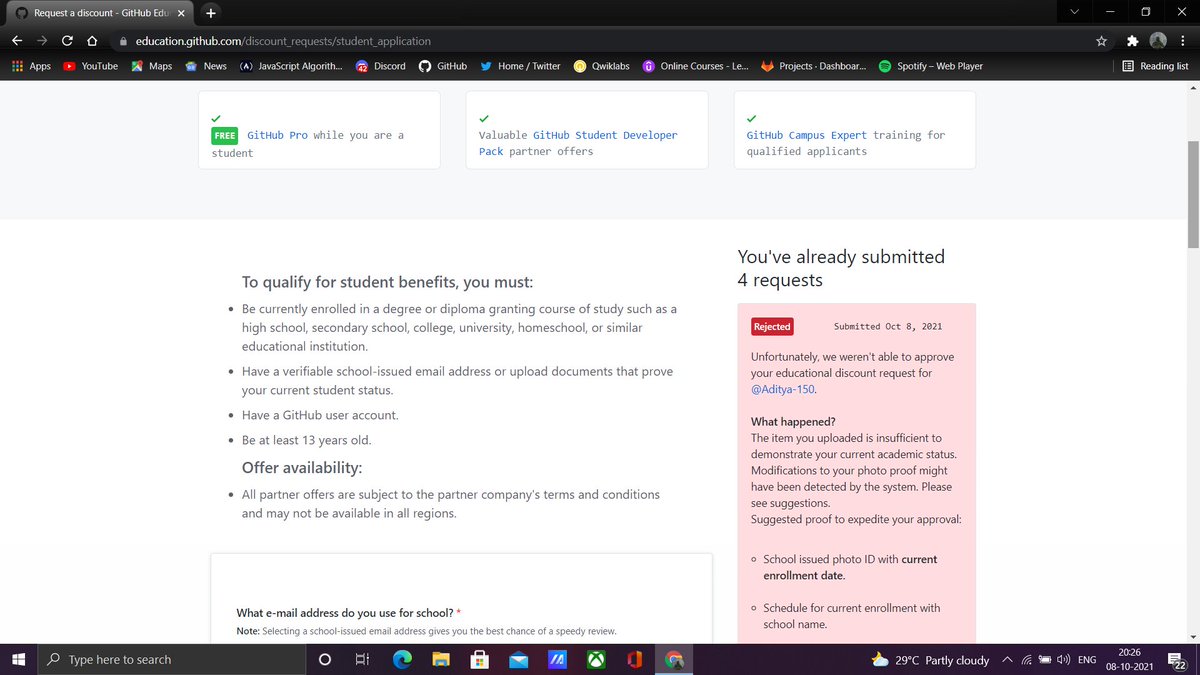Viewport: 1200px width, 675px height.
Task: Click the 'Submitted Oct 8, 2021' text
Action: 888,327
